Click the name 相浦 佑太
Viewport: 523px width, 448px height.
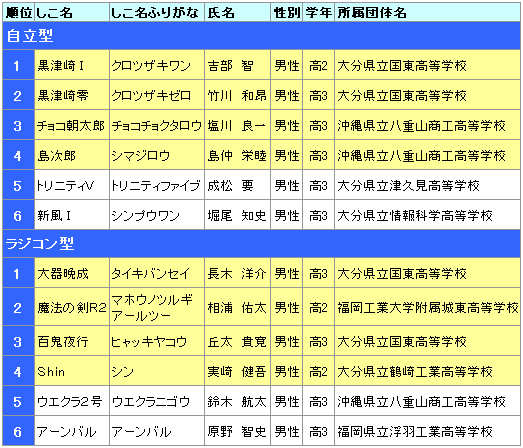click(x=237, y=308)
